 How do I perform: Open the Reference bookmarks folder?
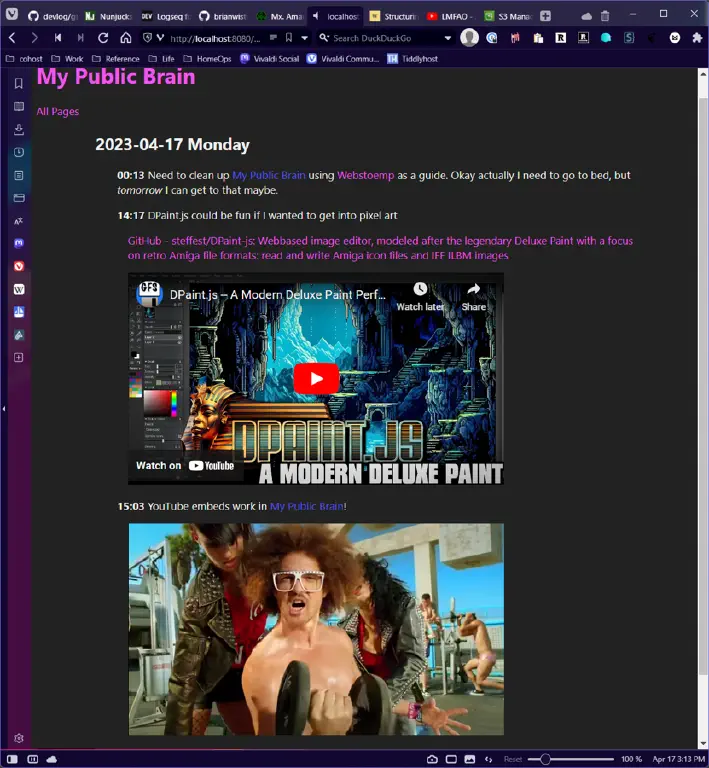tap(116, 59)
